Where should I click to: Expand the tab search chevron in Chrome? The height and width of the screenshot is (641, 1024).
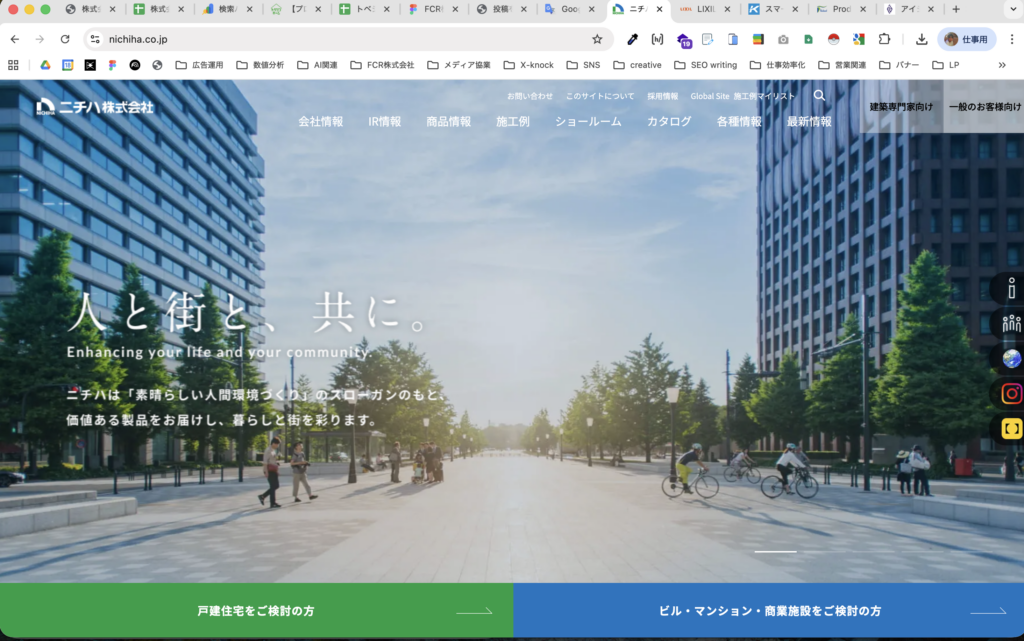(x=1008, y=10)
